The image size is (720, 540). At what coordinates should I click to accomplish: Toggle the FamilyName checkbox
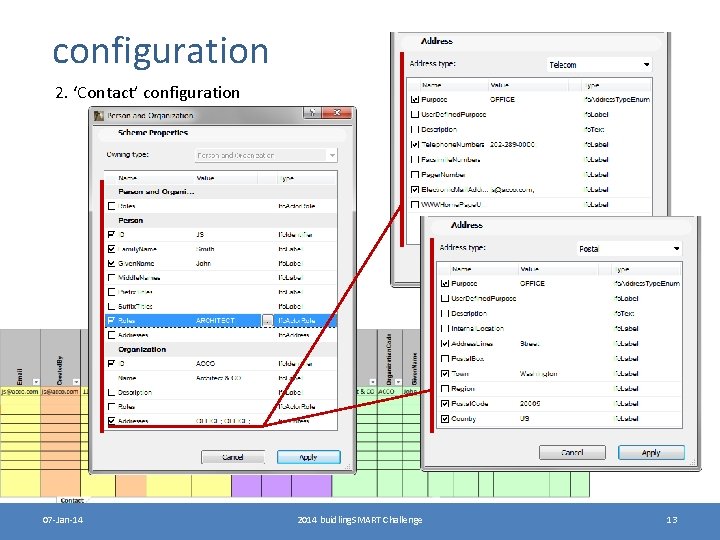click(x=111, y=249)
